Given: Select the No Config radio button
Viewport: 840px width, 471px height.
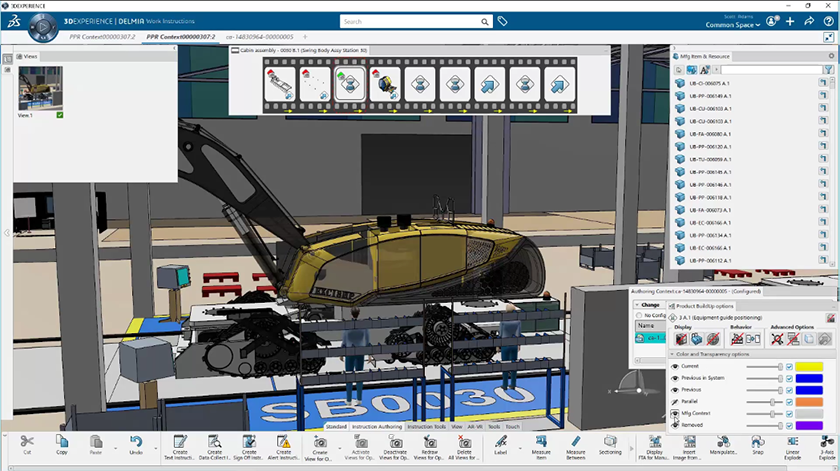Looking at the screenshot, I should coord(639,316).
